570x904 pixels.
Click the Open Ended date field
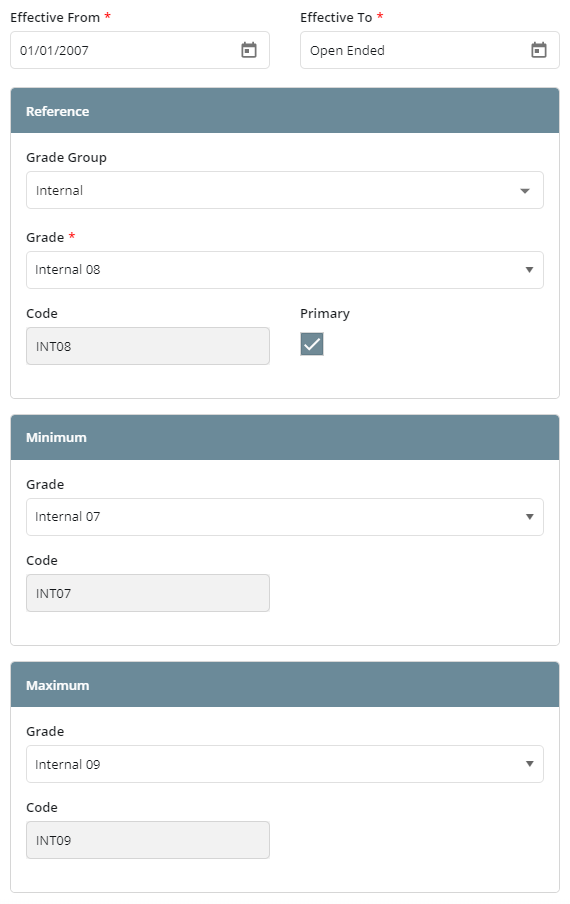pyautogui.click(x=429, y=50)
